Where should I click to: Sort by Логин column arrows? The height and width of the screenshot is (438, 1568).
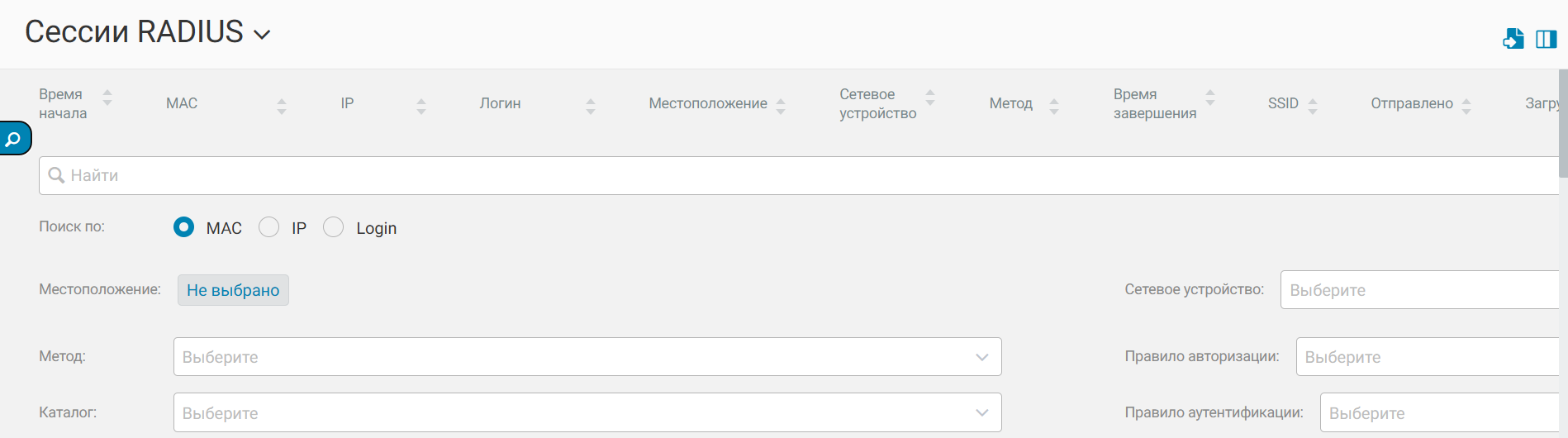(591, 106)
